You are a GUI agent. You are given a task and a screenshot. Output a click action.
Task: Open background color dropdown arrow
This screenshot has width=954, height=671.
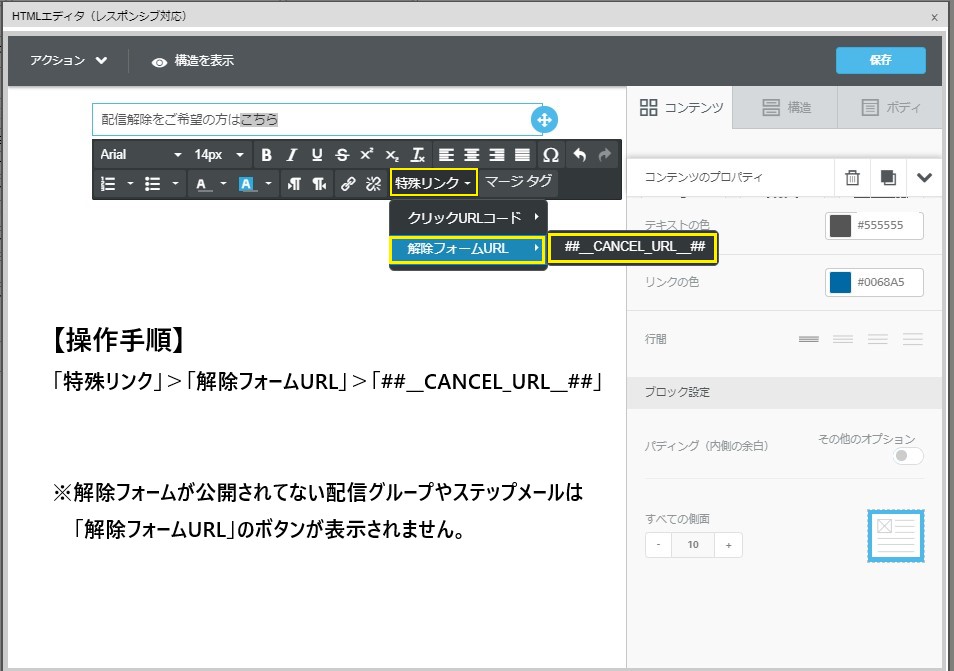coord(268,184)
